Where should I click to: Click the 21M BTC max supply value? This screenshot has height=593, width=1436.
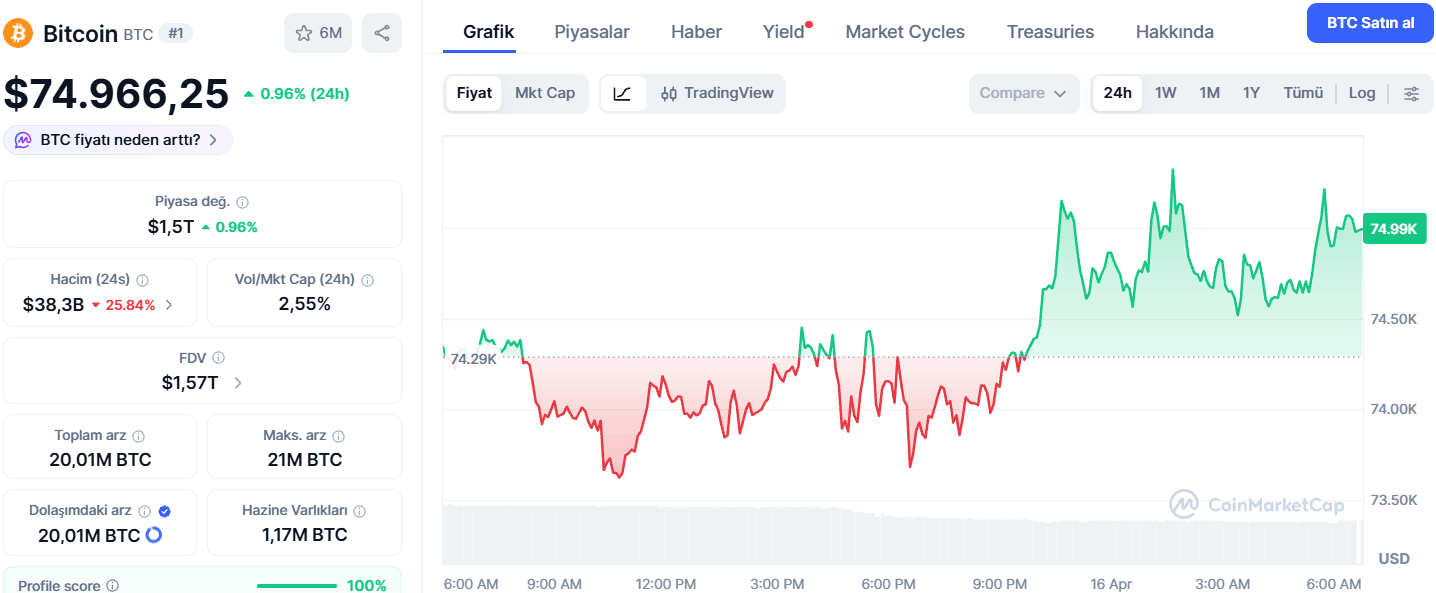pyautogui.click(x=303, y=460)
